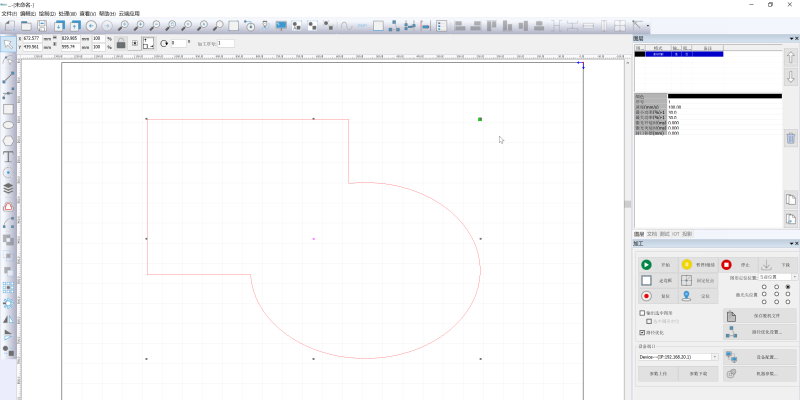The height and width of the screenshot is (400, 800).
Task: Click the yellow Pause/Continue button
Action: (x=698, y=265)
